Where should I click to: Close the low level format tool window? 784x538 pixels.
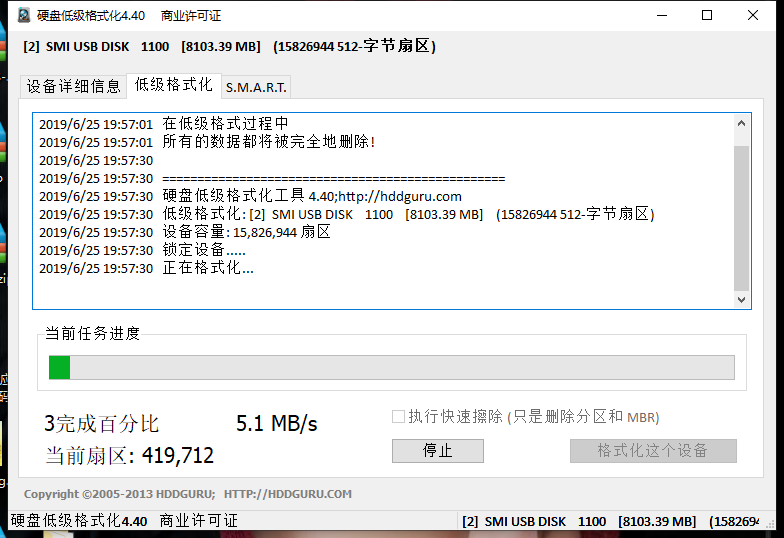(754, 15)
